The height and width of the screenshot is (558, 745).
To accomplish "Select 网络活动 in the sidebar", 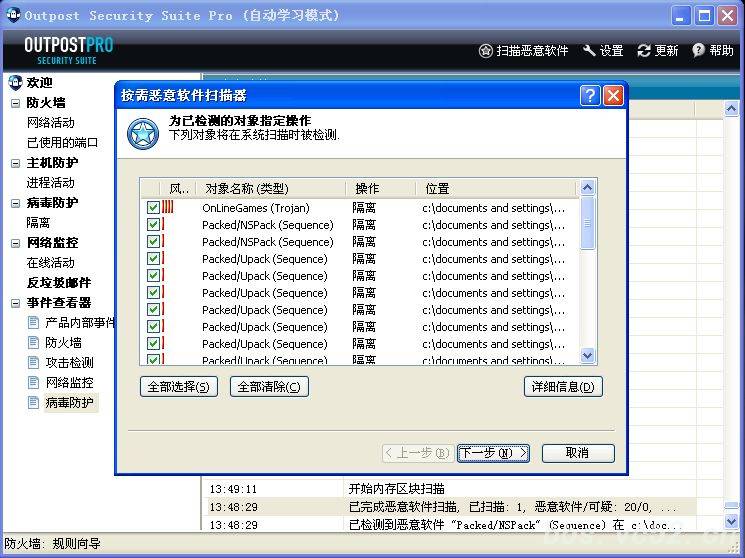I will point(51,123).
